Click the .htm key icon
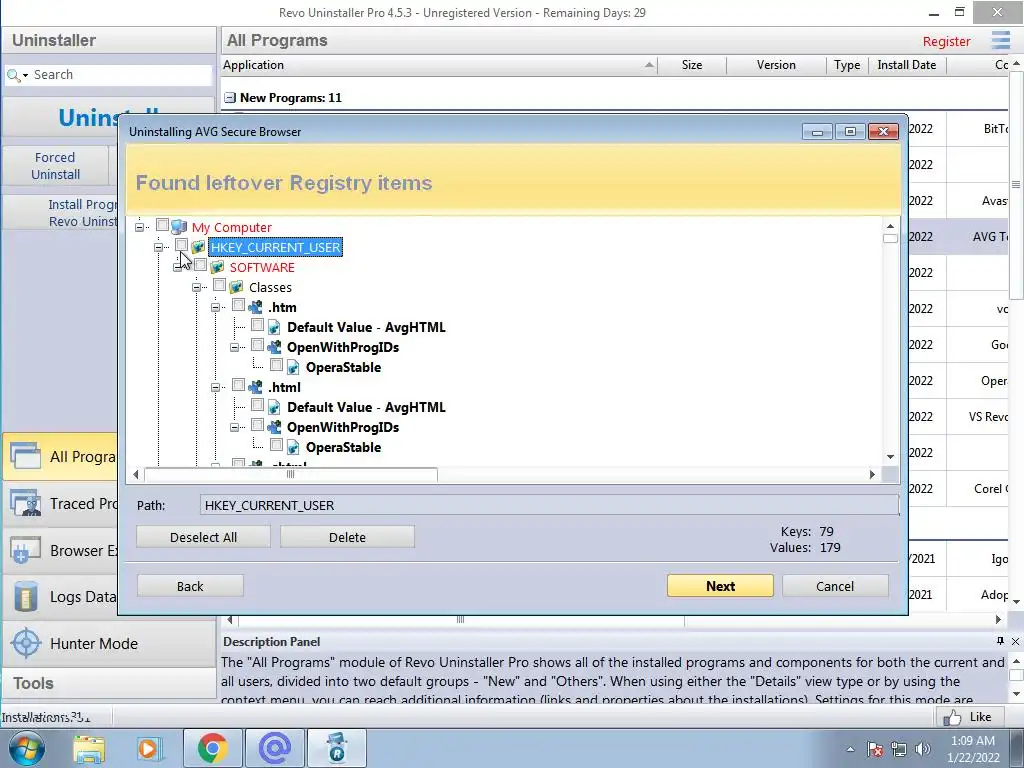Image resolution: width=1024 pixels, height=768 pixels. (255, 307)
